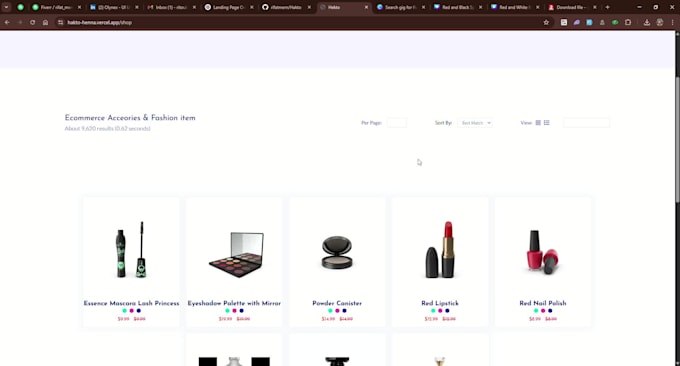The image size is (680, 366).
Task: Click the 'Per Page:' label
Action: (x=371, y=123)
